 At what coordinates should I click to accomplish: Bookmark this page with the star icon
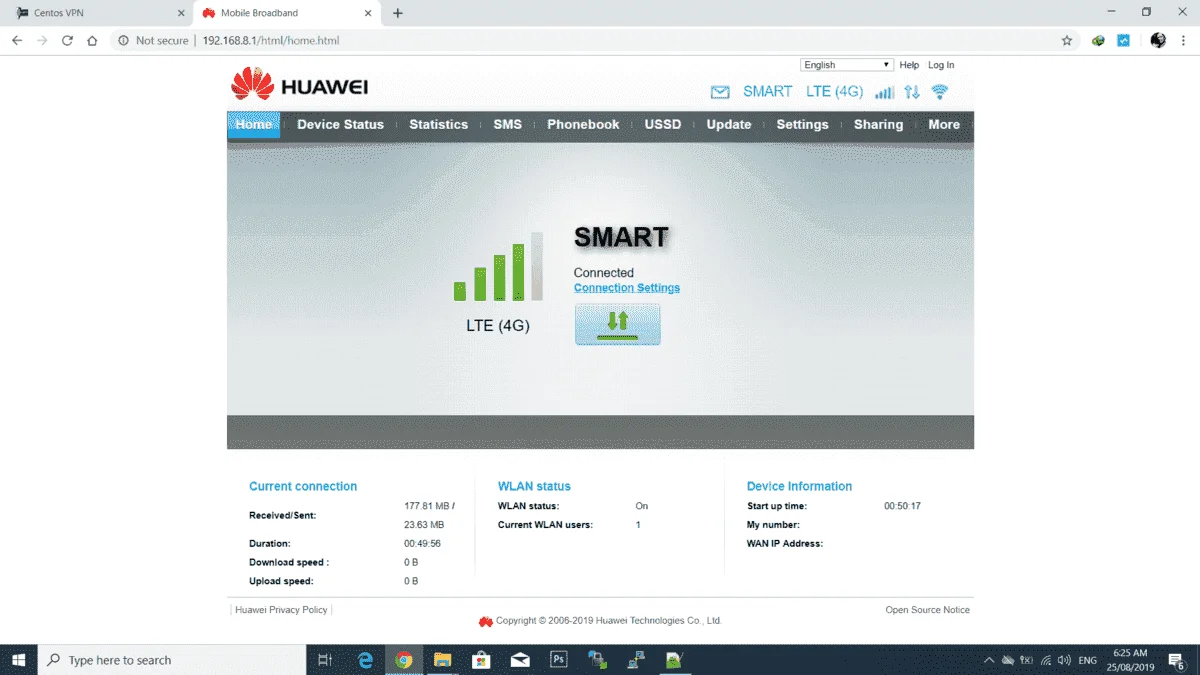click(x=1067, y=41)
